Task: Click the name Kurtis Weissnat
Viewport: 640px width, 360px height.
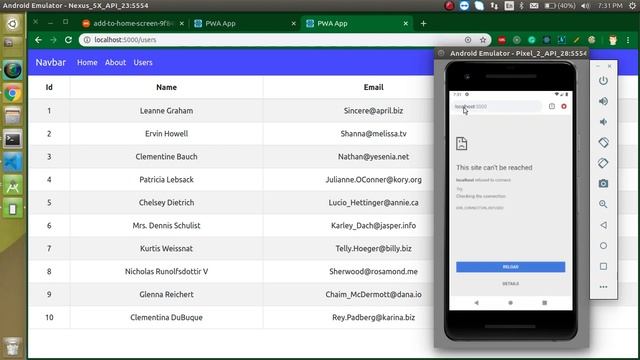Action: (167, 248)
